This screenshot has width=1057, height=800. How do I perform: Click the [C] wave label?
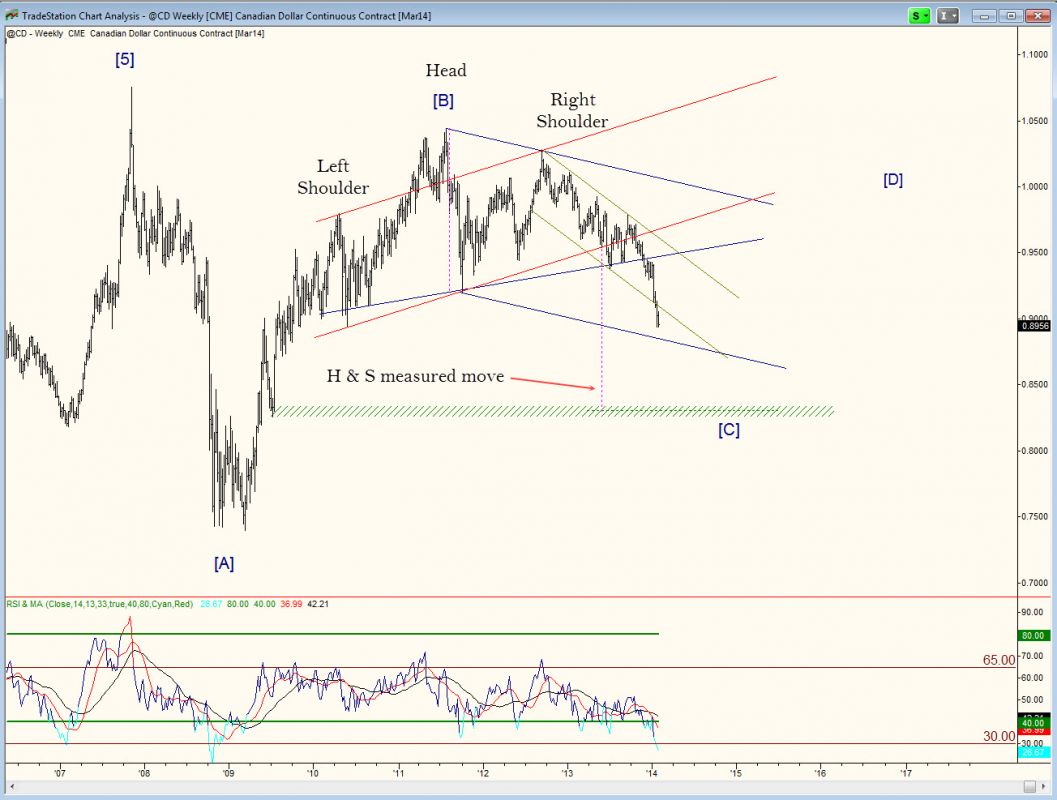point(729,430)
